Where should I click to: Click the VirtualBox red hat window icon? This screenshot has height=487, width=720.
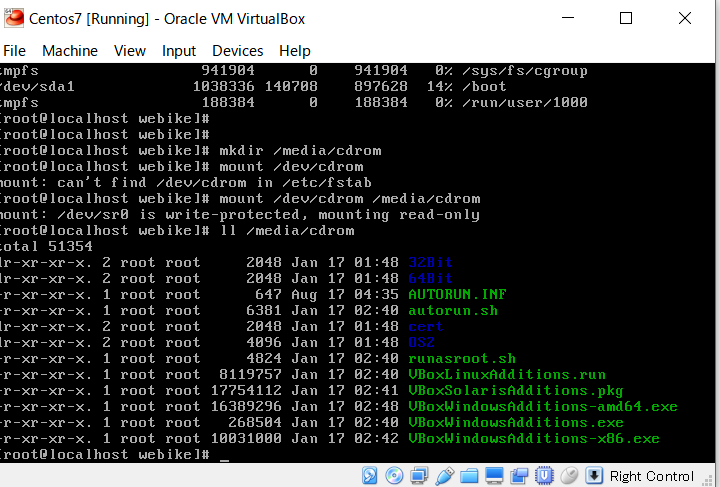14,18
